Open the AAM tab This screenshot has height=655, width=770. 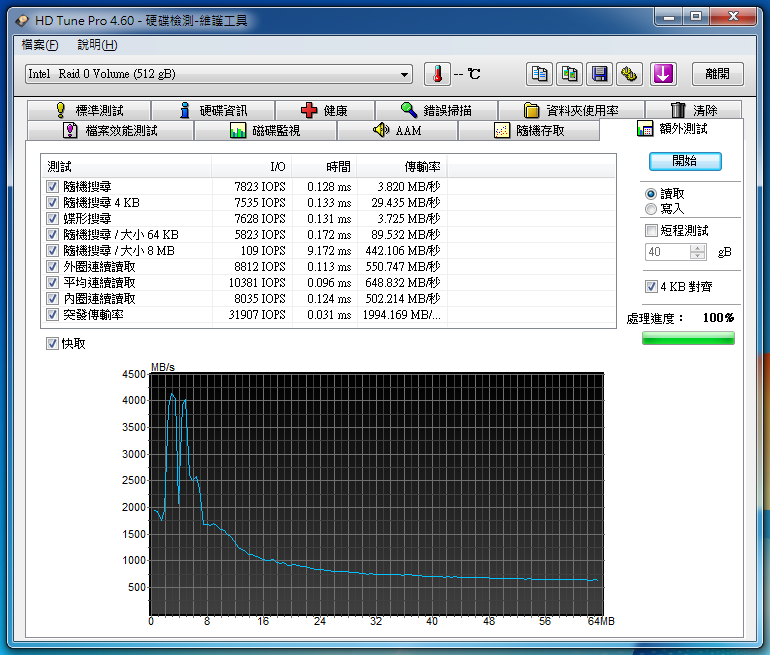(x=397, y=131)
